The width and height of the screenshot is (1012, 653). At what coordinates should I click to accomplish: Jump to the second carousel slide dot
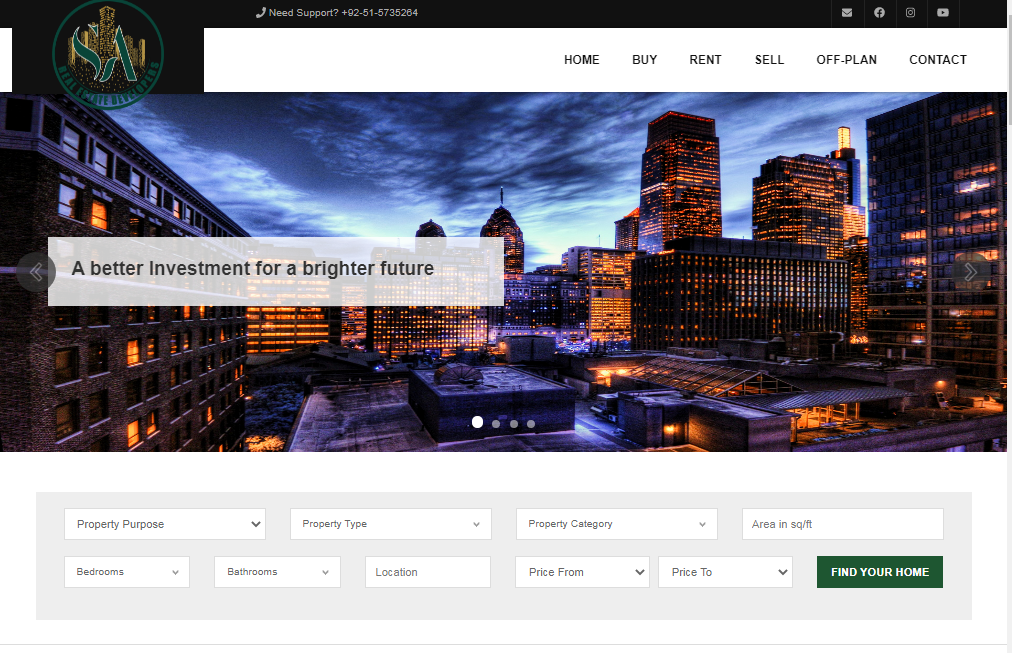(496, 424)
